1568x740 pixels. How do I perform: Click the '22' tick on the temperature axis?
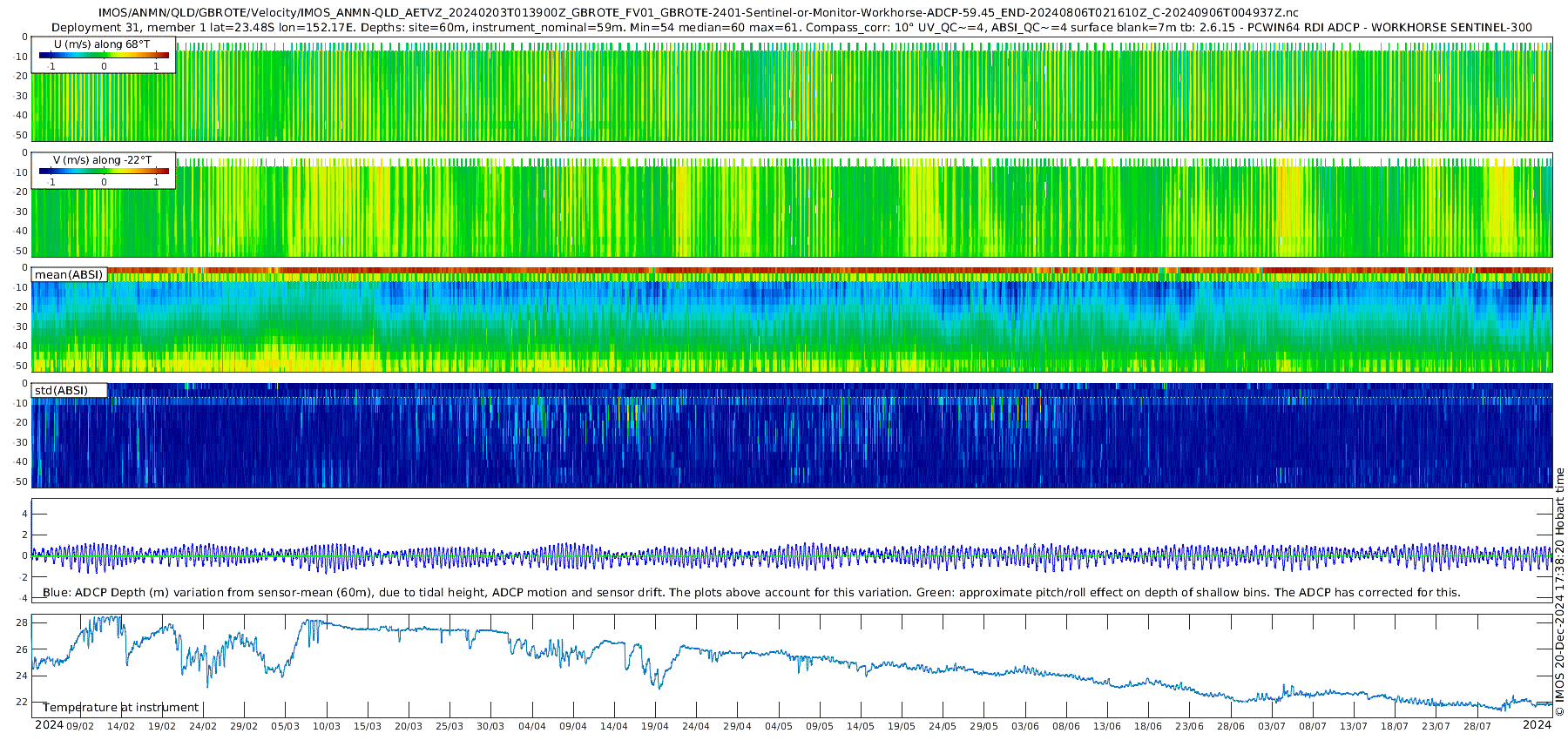[x=23, y=702]
